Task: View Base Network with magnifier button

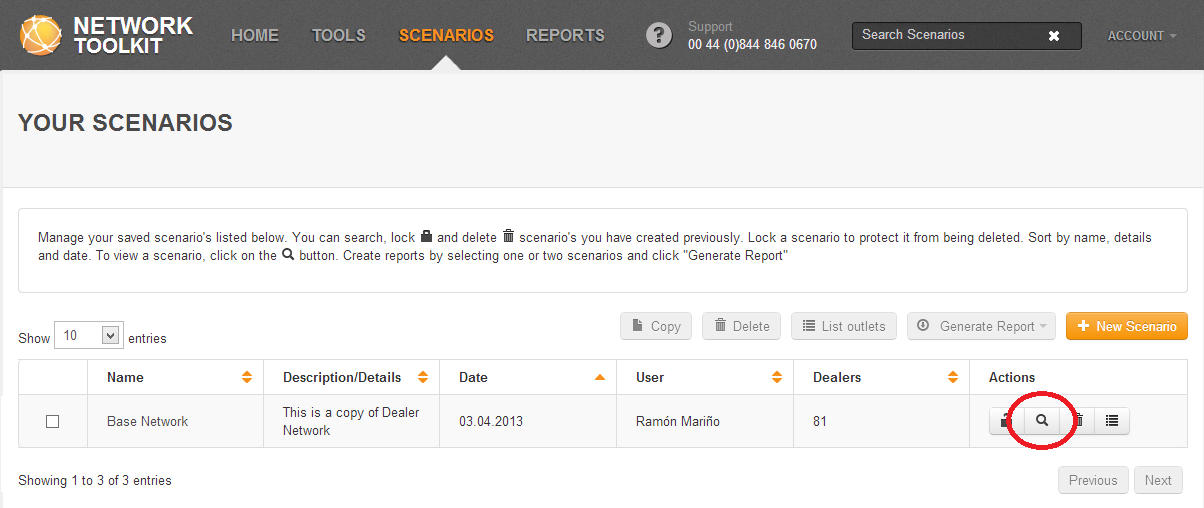Action: point(1041,422)
